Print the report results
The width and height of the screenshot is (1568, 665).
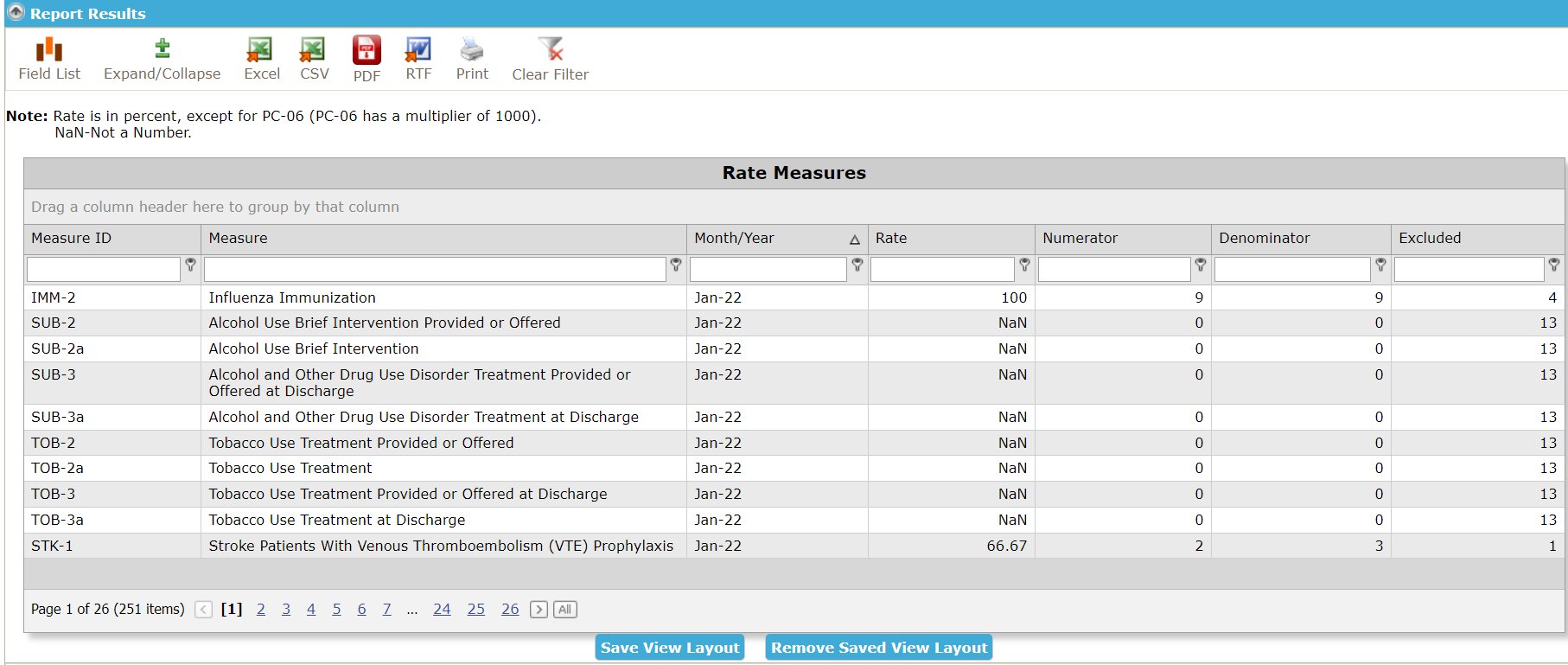(472, 59)
